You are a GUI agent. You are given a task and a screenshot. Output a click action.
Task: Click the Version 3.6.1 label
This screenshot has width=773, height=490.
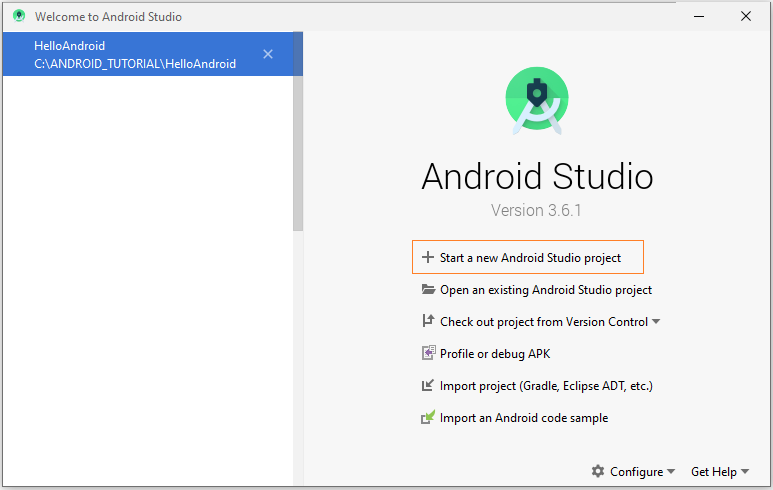point(536,210)
